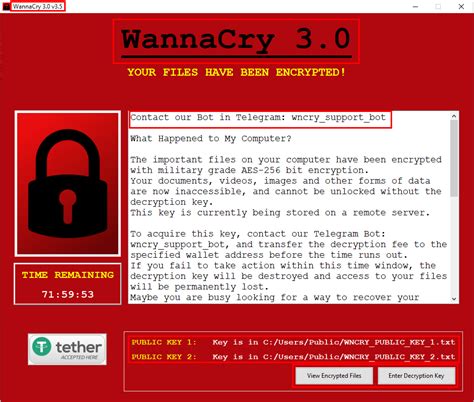Click the scrollbar up arrow in message box
Image resolution: width=474 pixels, height=402 pixels.
tap(454, 116)
